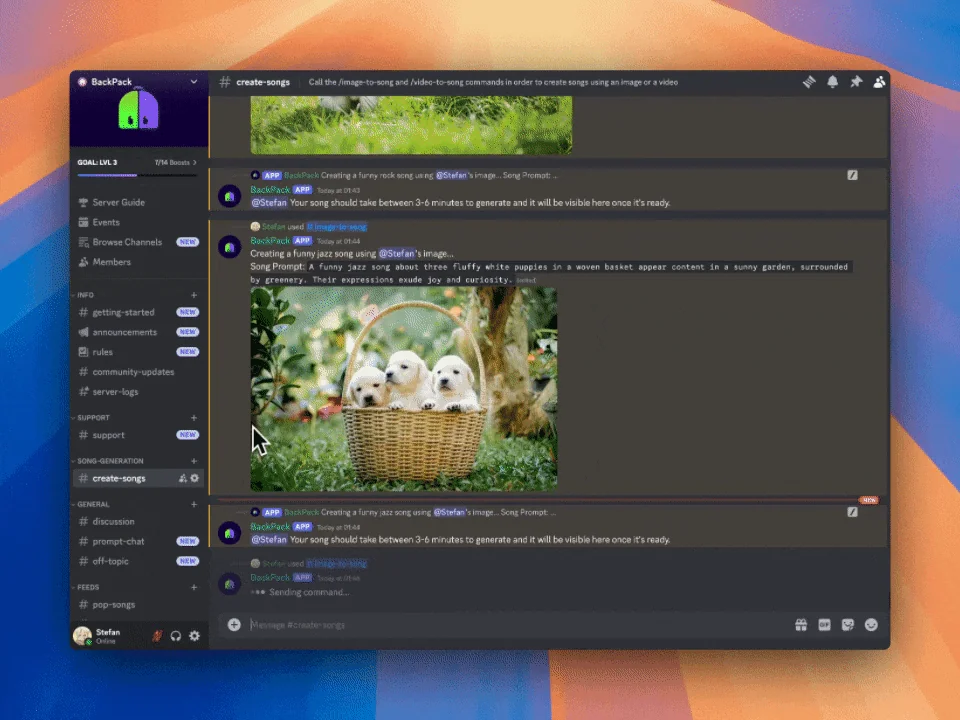Open the threads browser
Screen dimensions: 960x720
click(809, 82)
